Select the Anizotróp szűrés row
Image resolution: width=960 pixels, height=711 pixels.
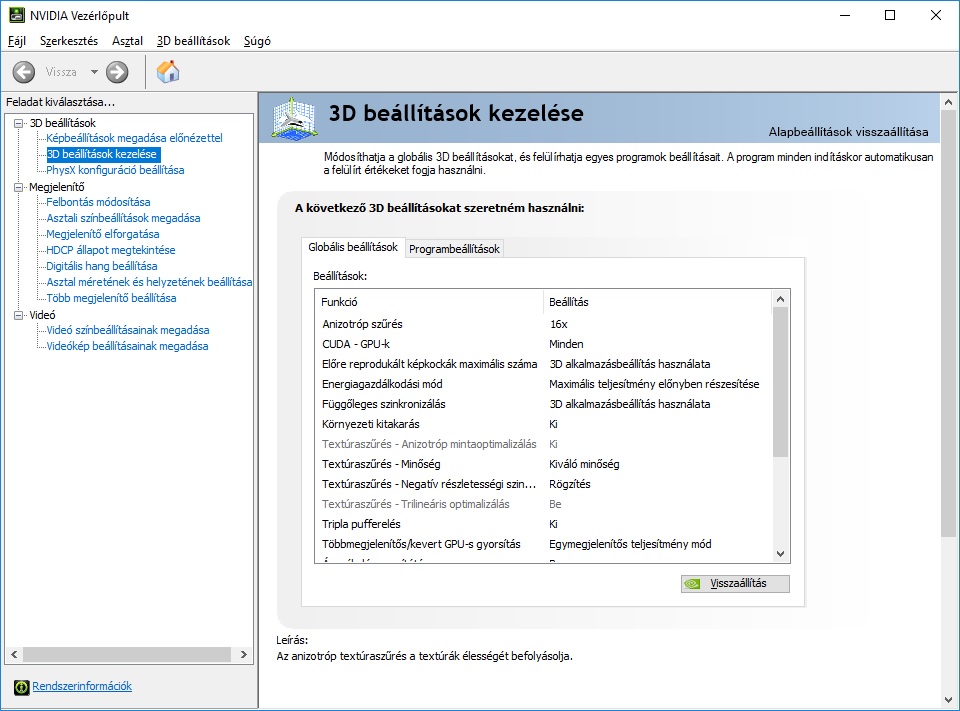pos(543,324)
